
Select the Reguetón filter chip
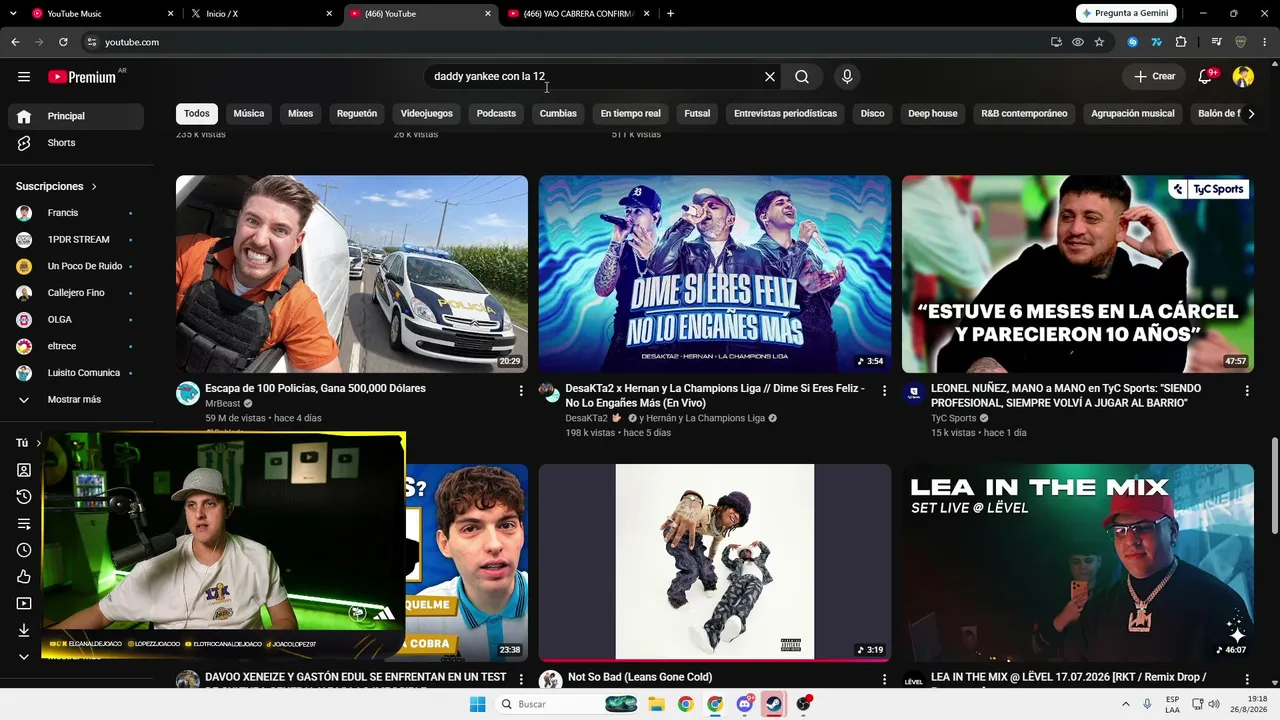[x=357, y=114]
